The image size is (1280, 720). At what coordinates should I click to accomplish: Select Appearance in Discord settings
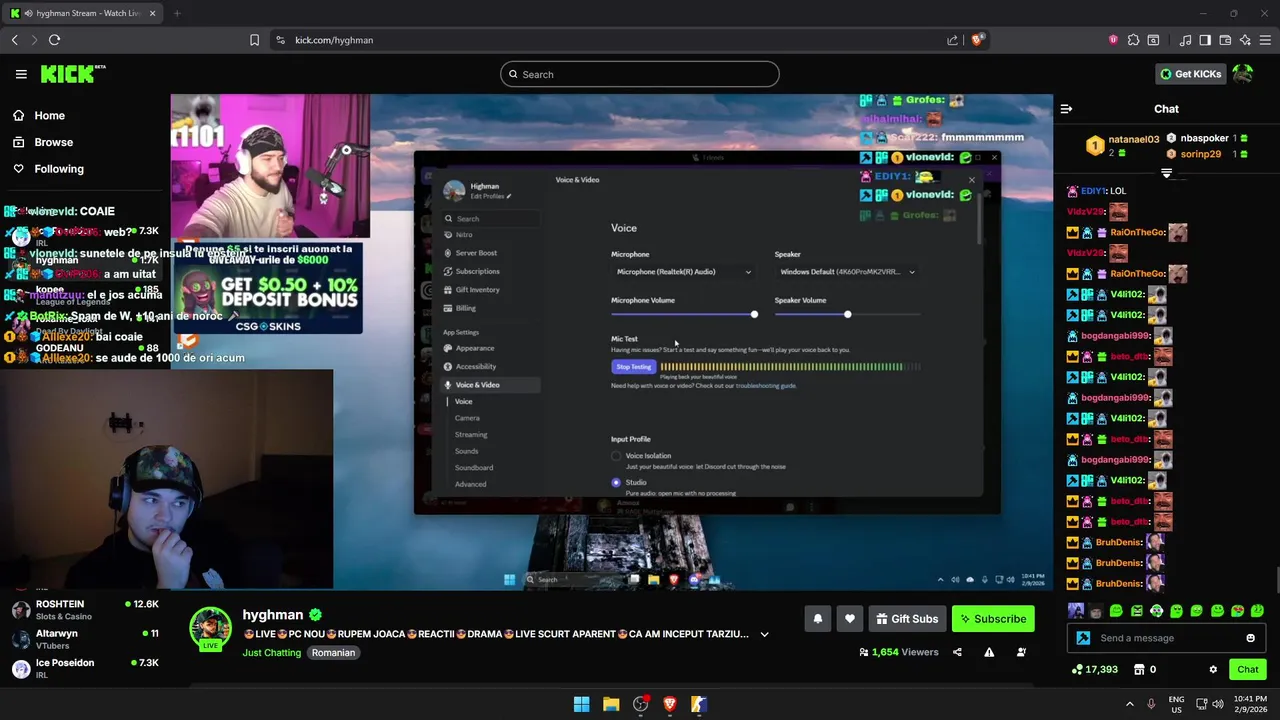pyautogui.click(x=475, y=348)
